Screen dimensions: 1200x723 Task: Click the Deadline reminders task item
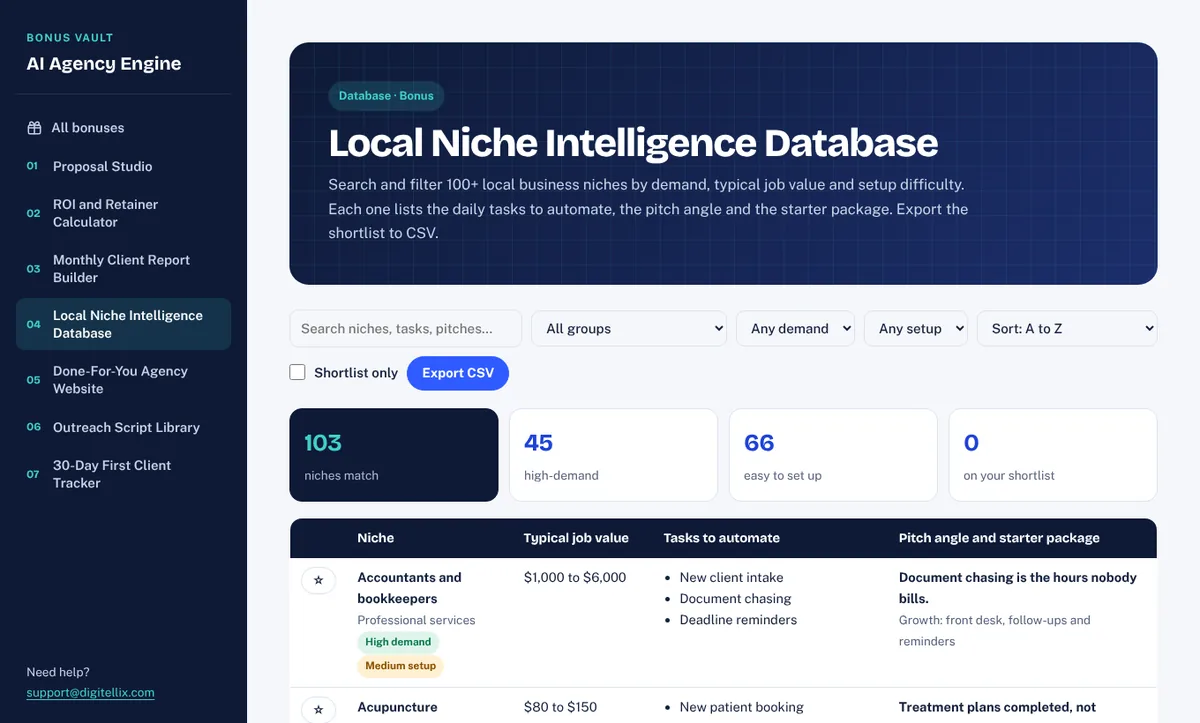click(738, 619)
